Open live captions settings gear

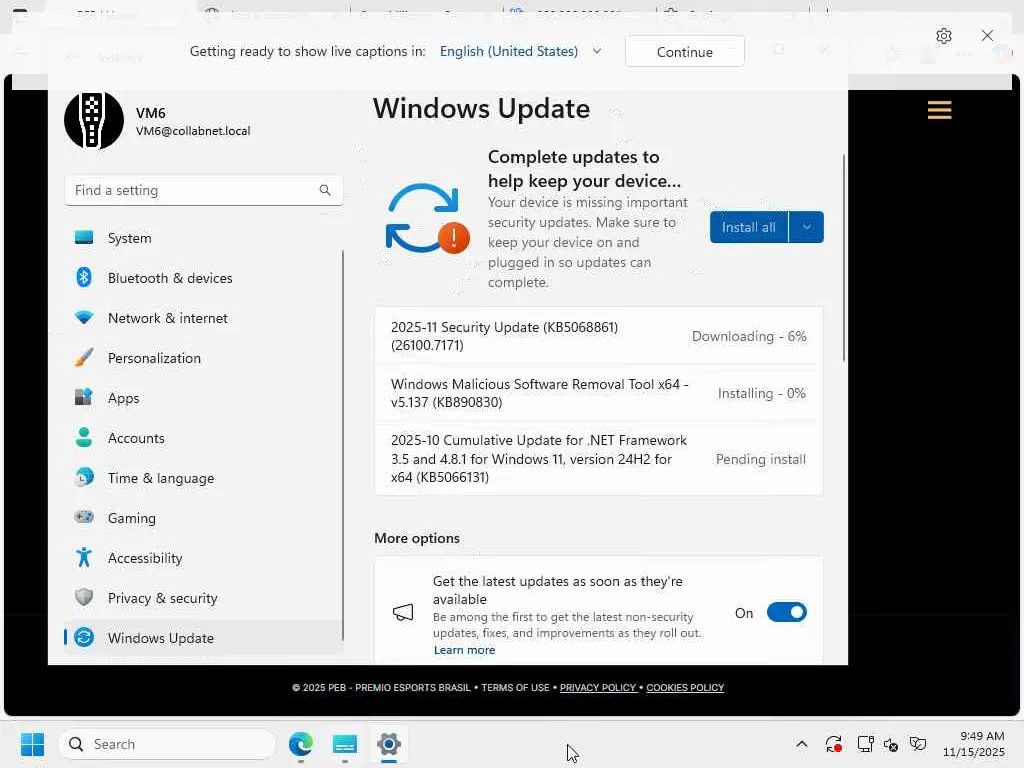[x=944, y=36]
